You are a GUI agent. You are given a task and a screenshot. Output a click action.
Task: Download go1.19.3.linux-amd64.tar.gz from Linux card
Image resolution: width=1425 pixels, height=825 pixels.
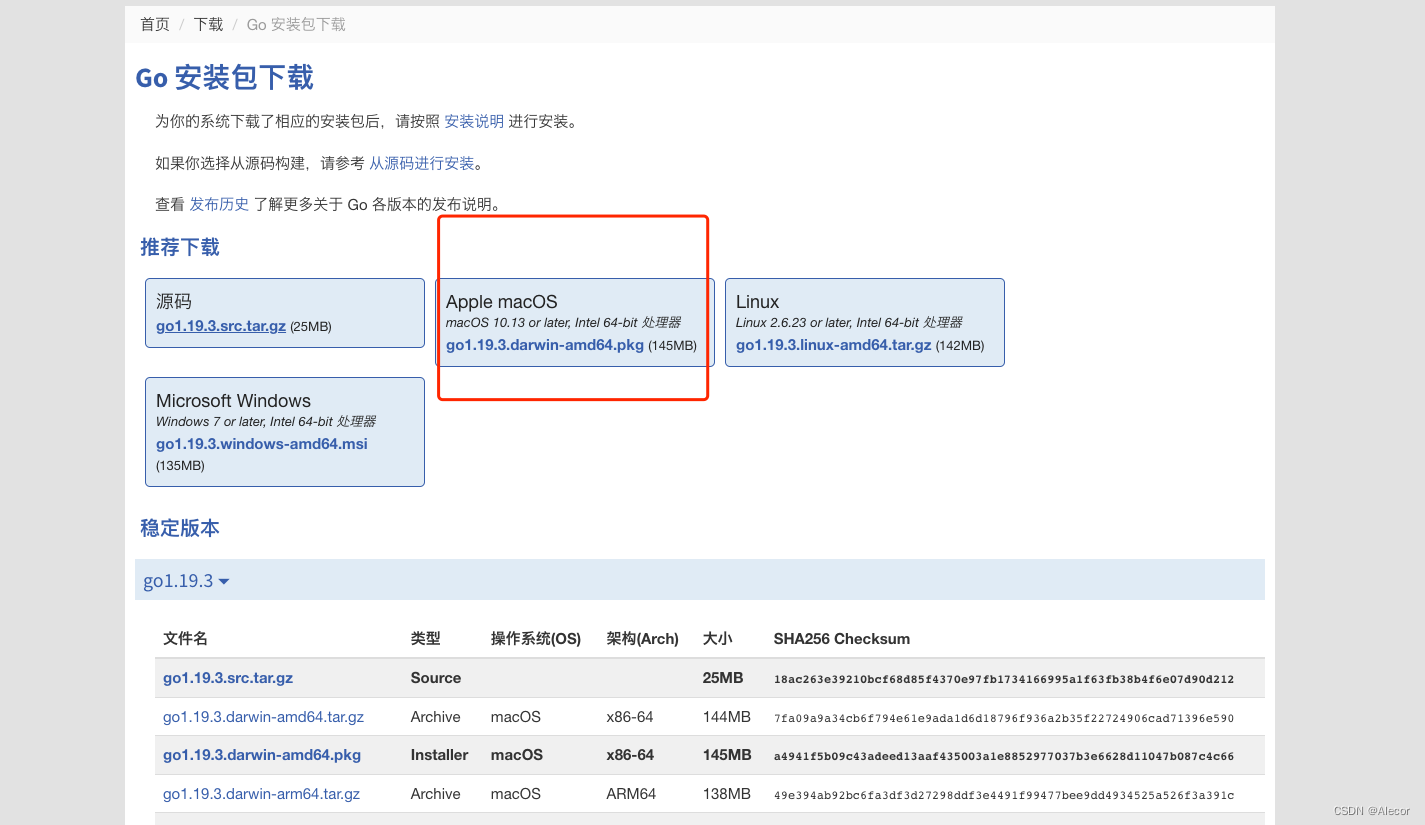(834, 345)
